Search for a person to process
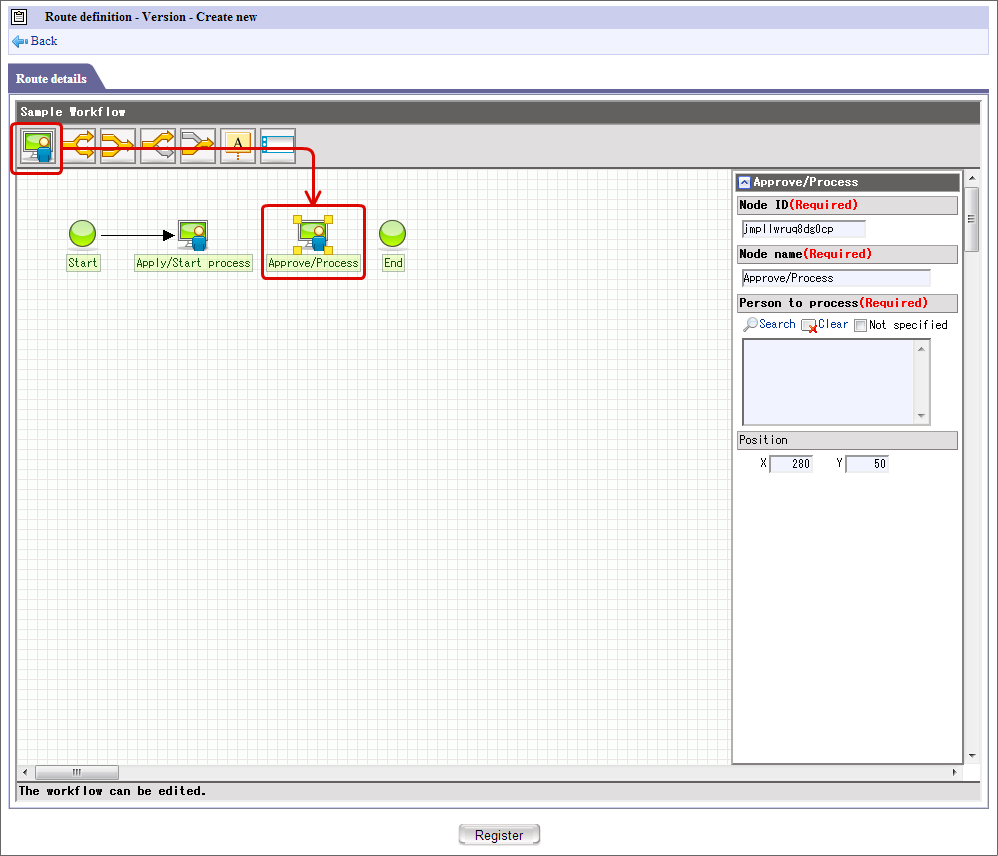The image size is (998, 856). 777,325
